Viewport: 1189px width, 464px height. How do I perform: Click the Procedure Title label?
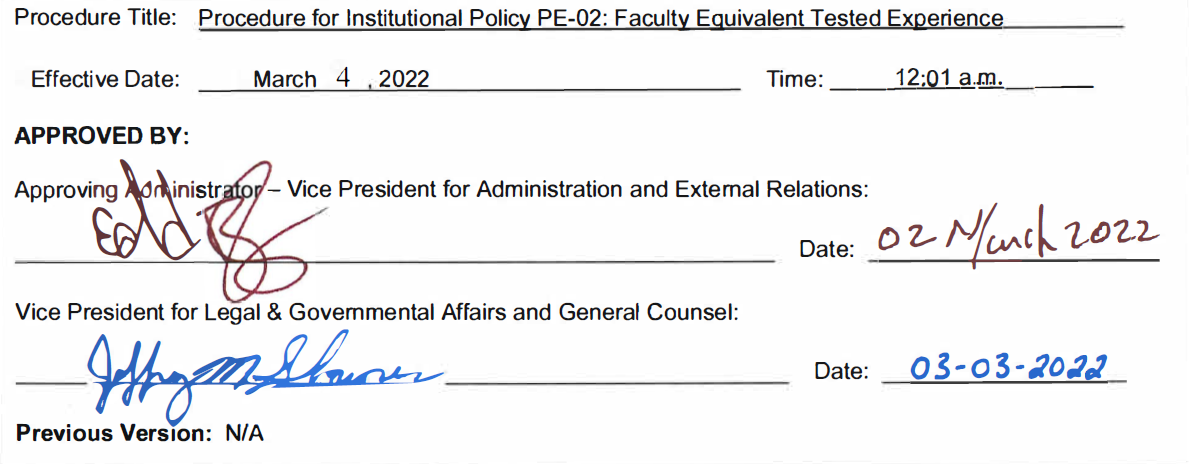point(96,18)
